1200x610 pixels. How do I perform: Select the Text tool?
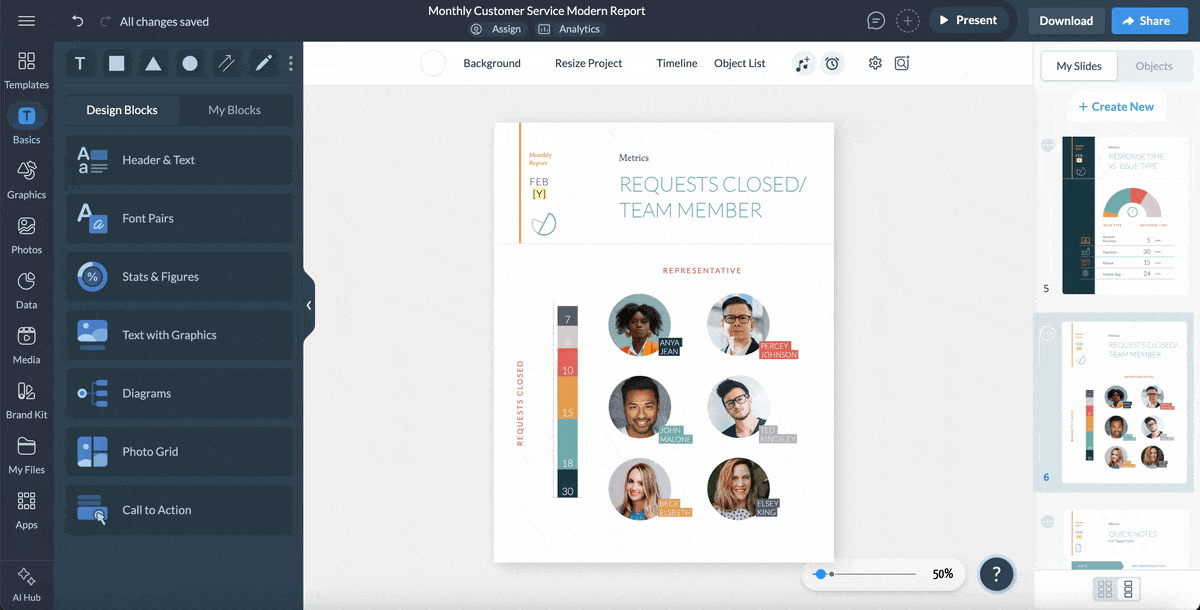click(x=79, y=62)
